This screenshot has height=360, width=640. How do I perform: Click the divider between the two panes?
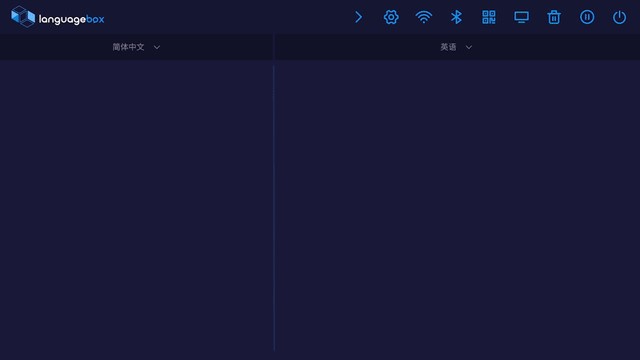coord(274,208)
